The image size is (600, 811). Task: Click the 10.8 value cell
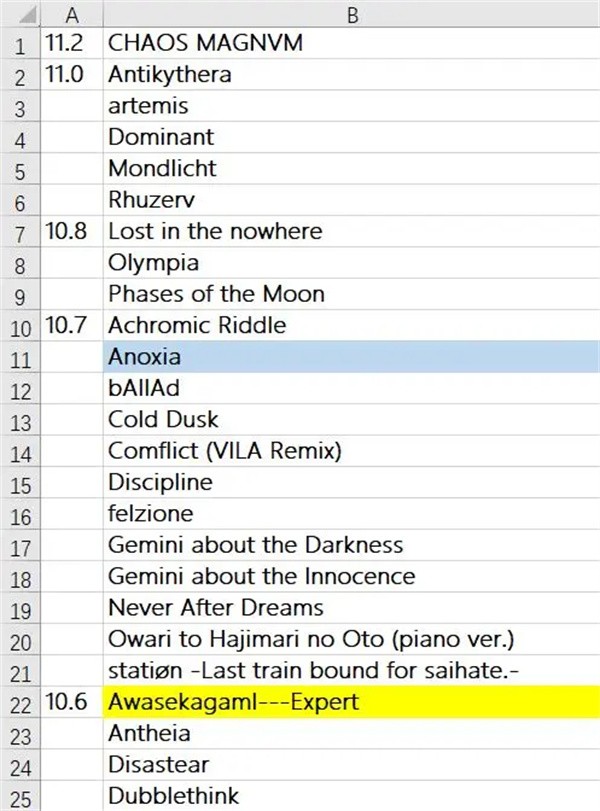click(x=72, y=231)
